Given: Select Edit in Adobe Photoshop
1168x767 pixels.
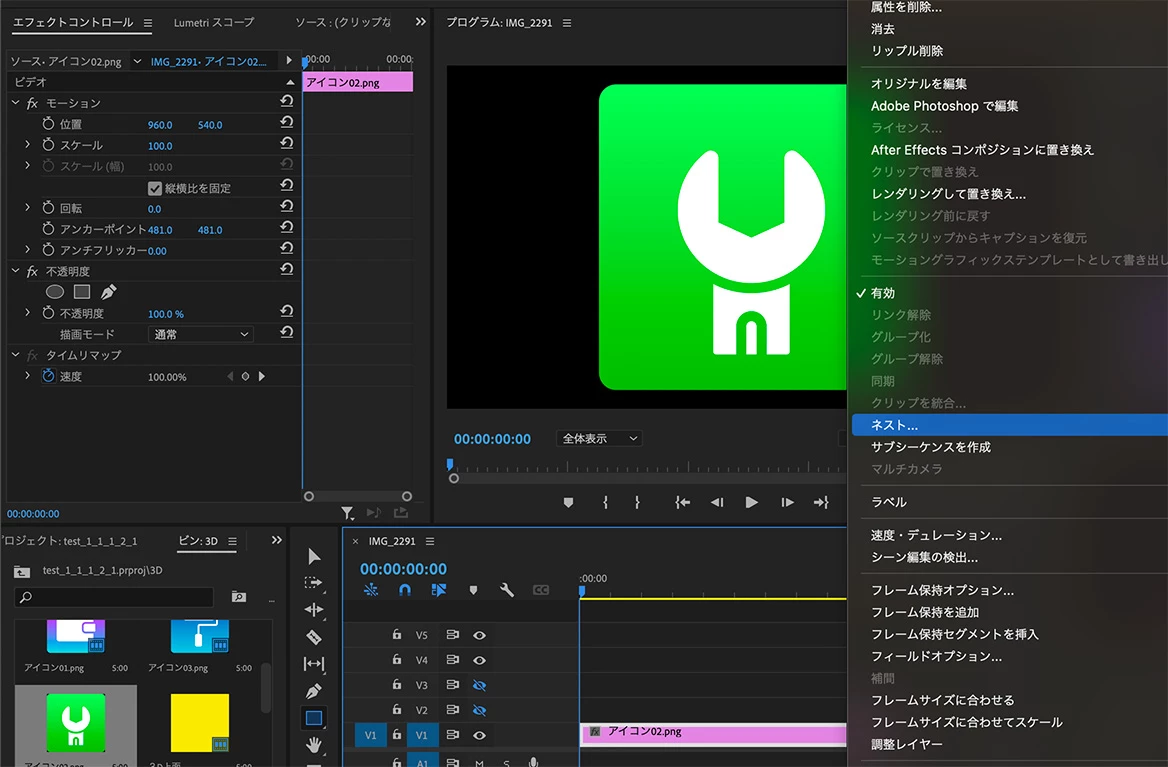Looking at the screenshot, I should click(944, 106).
